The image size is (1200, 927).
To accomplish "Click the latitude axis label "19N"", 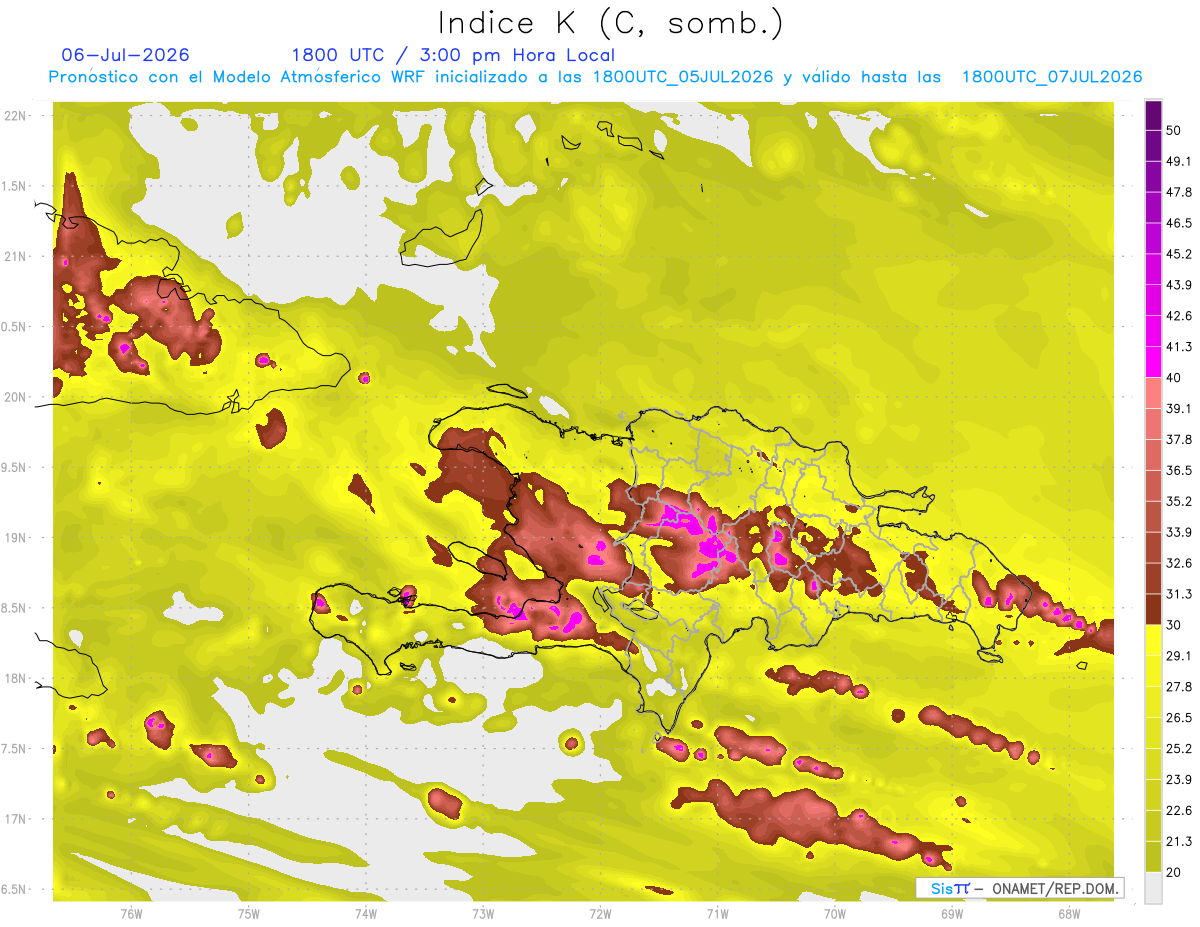I will [16, 538].
